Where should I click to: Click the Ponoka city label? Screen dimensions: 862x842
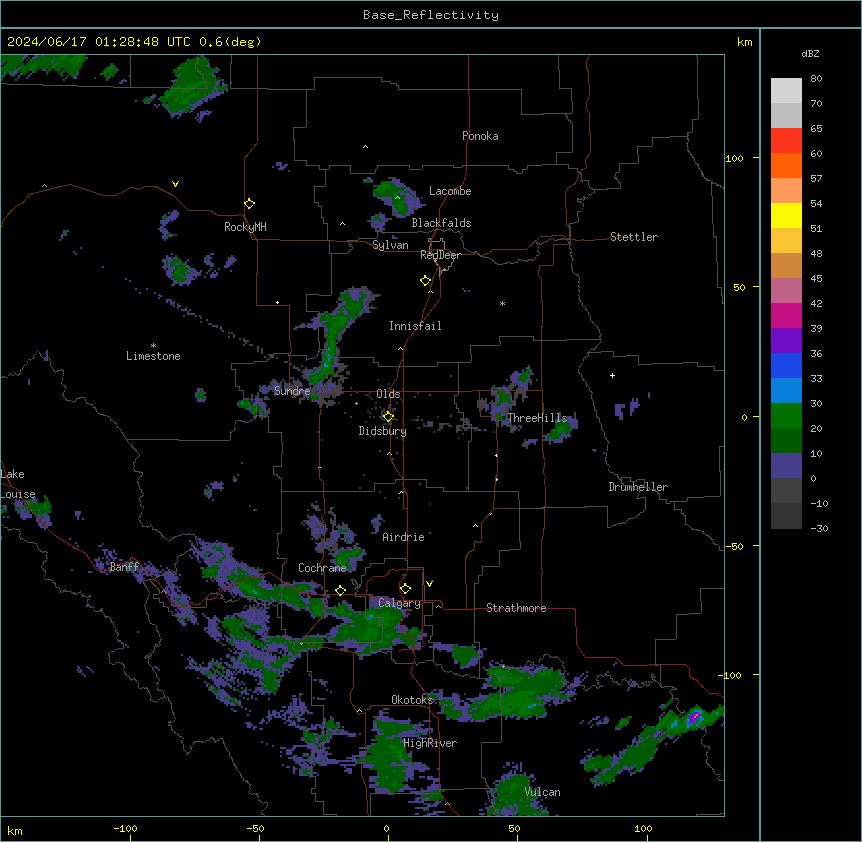pos(480,136)
